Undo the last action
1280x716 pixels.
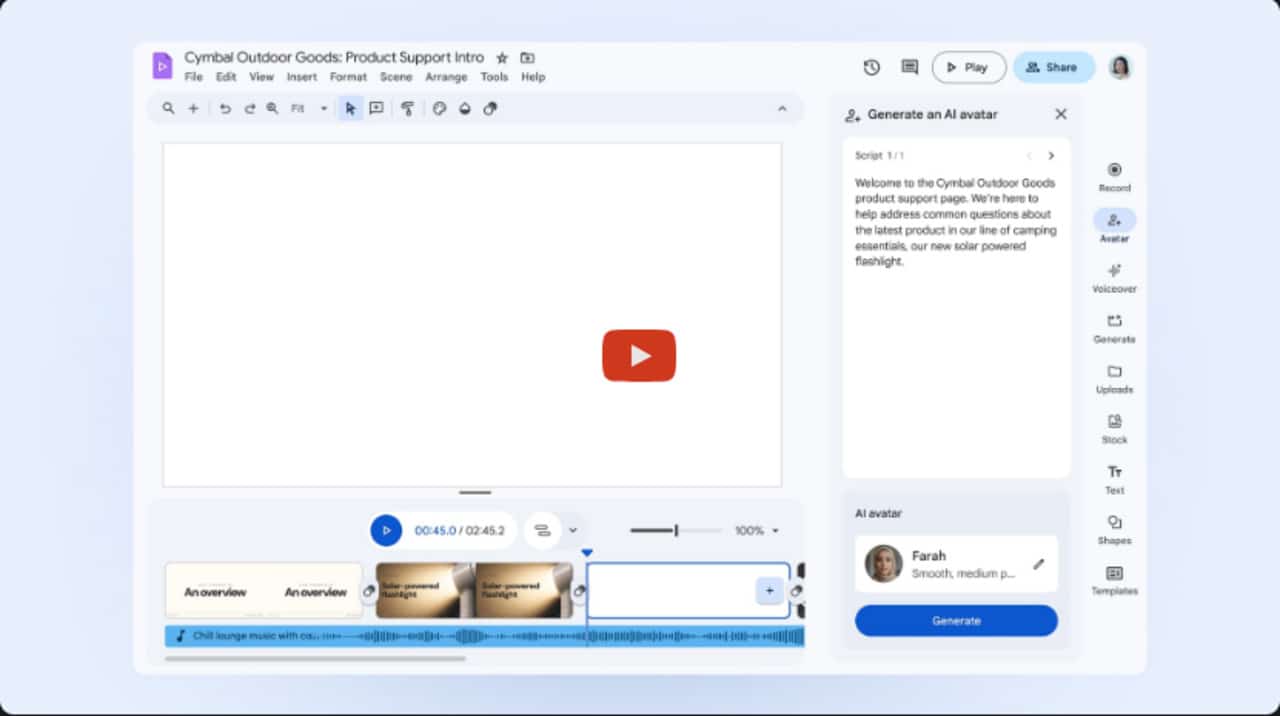[225, 108]
